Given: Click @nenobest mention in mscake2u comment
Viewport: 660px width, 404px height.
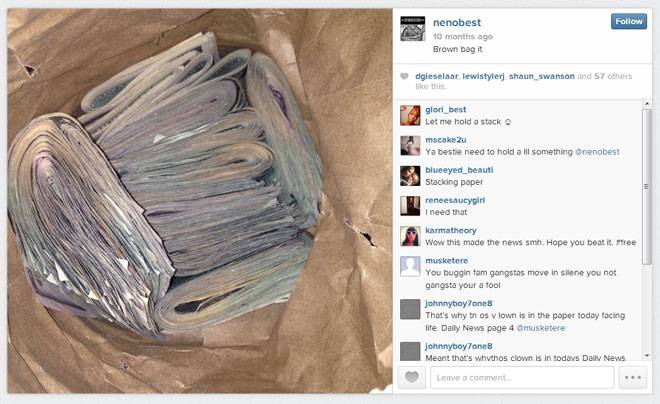Looking at the screenshot, I should pos(597,152).
